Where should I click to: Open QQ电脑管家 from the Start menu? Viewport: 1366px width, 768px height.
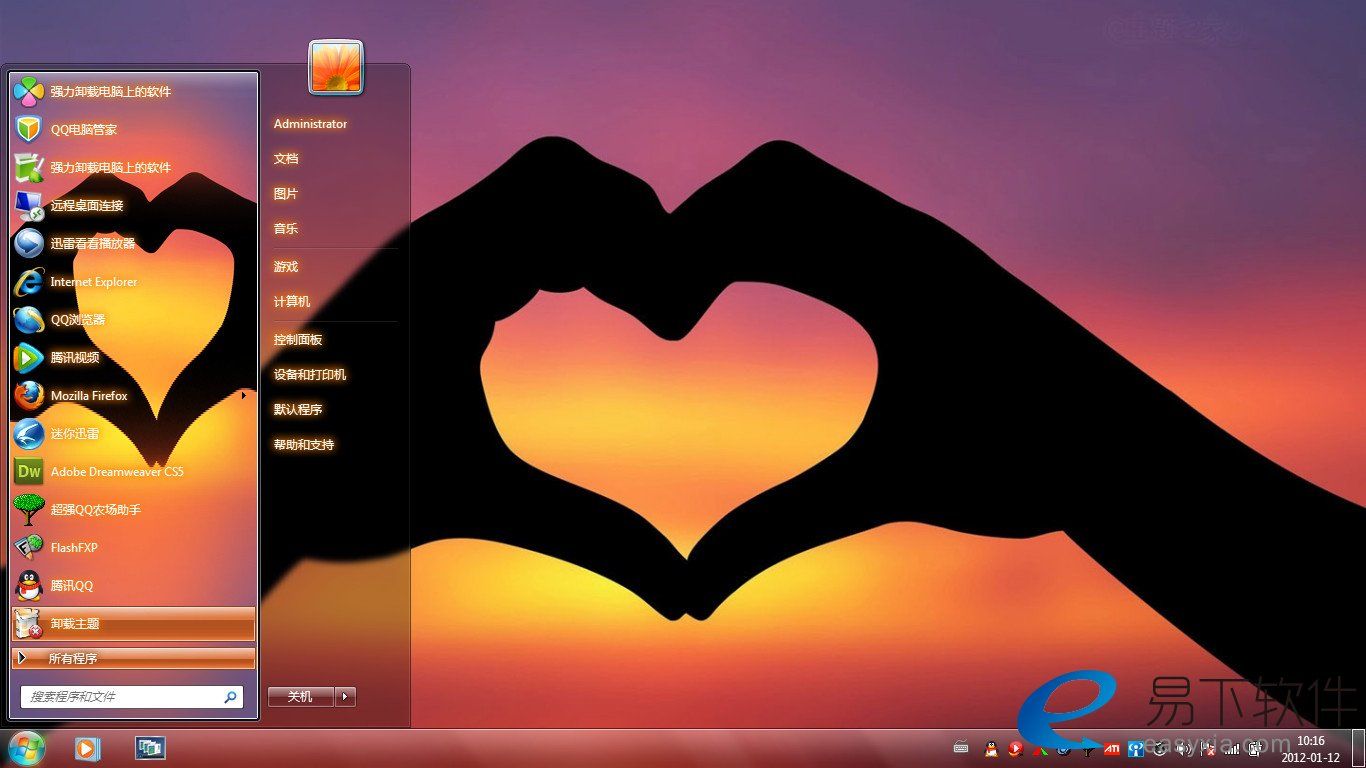(133, 130)
